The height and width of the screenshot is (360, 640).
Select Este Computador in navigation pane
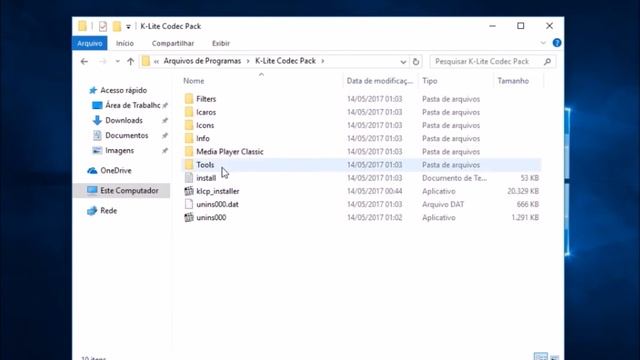[x=122, y=191]
